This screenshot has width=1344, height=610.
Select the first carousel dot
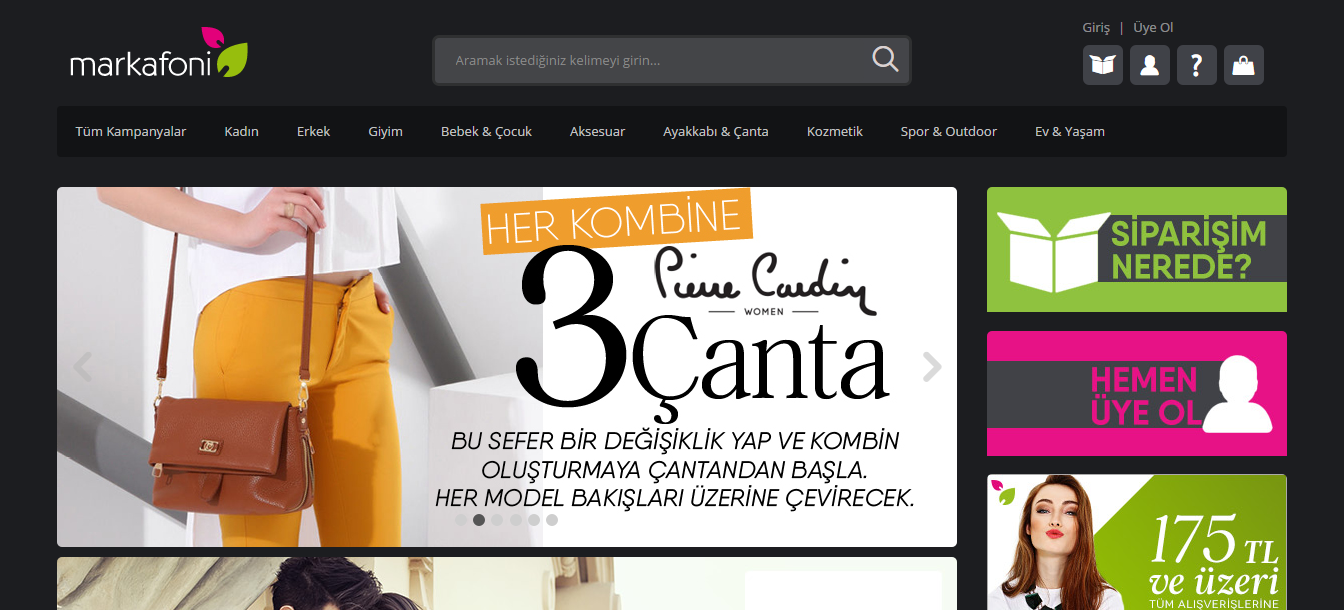461,520
